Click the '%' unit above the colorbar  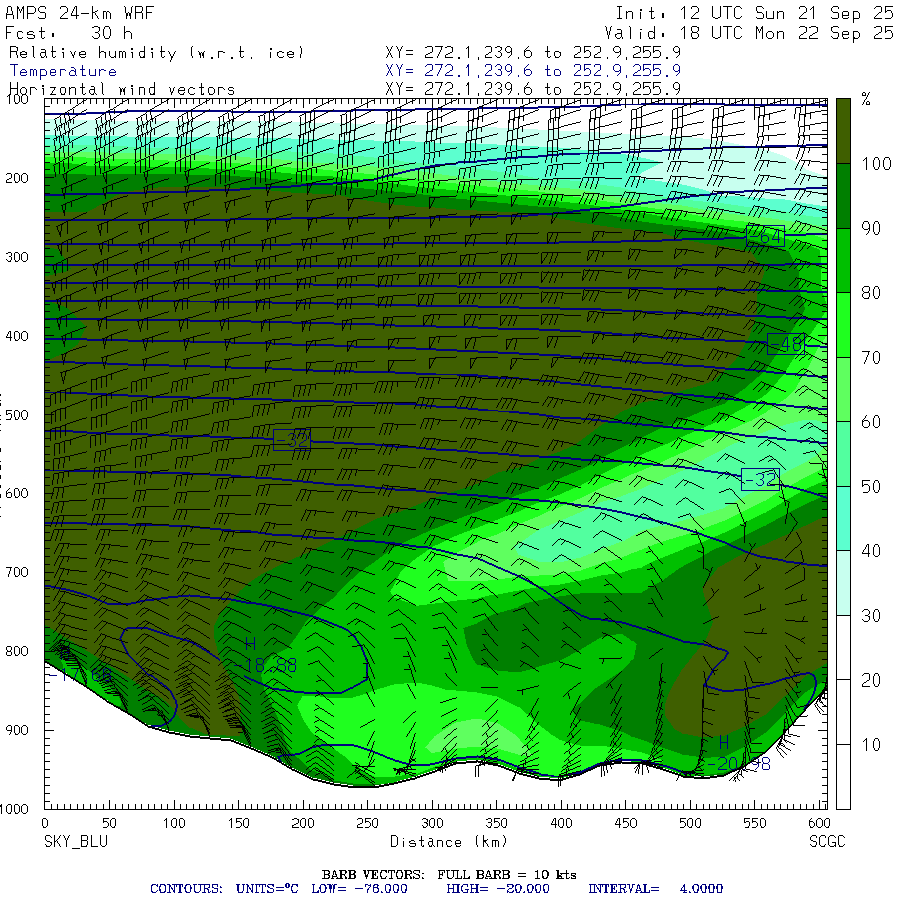[x=866, y=99]
